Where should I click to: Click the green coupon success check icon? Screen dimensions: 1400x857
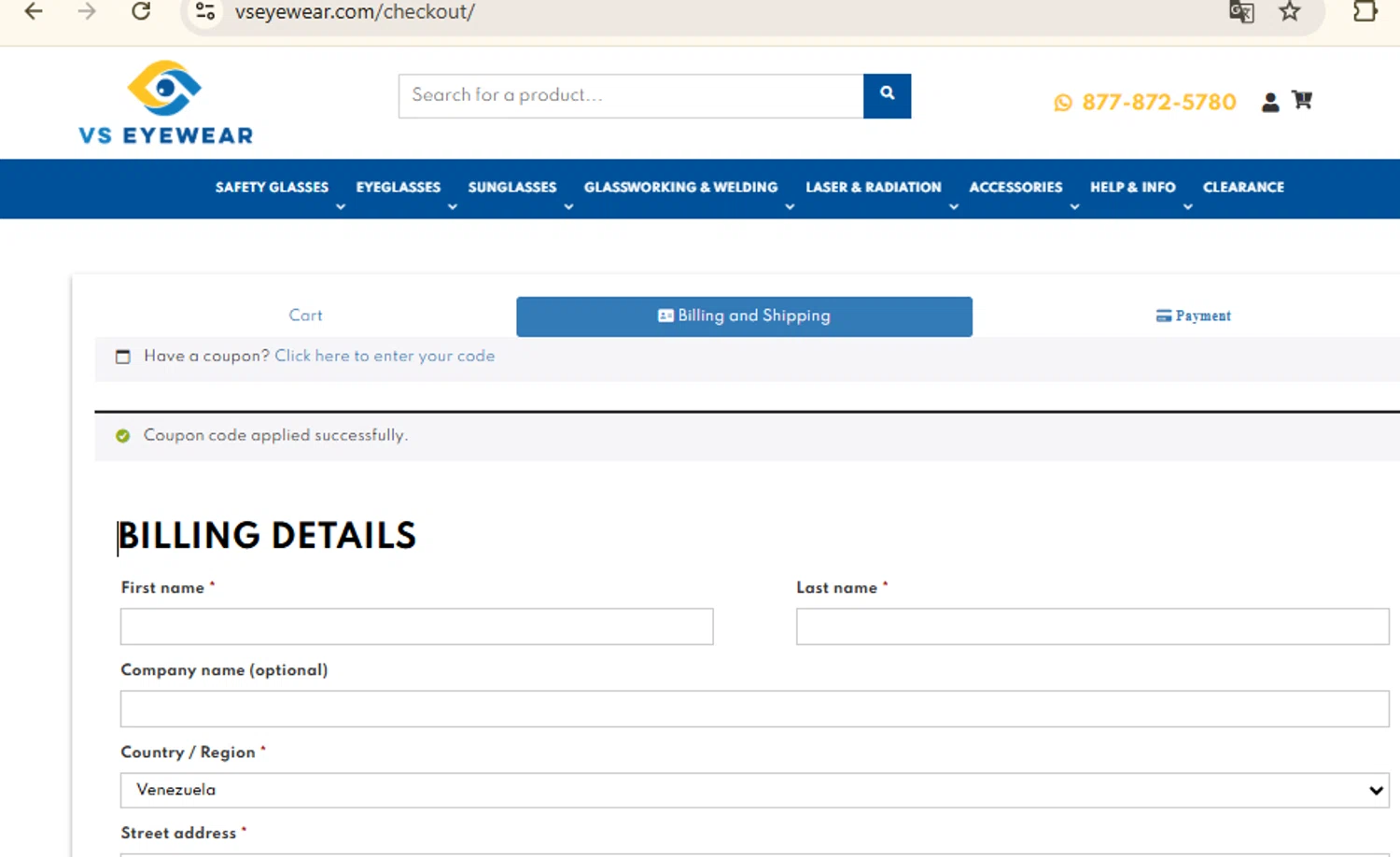(x=122, y=435)
